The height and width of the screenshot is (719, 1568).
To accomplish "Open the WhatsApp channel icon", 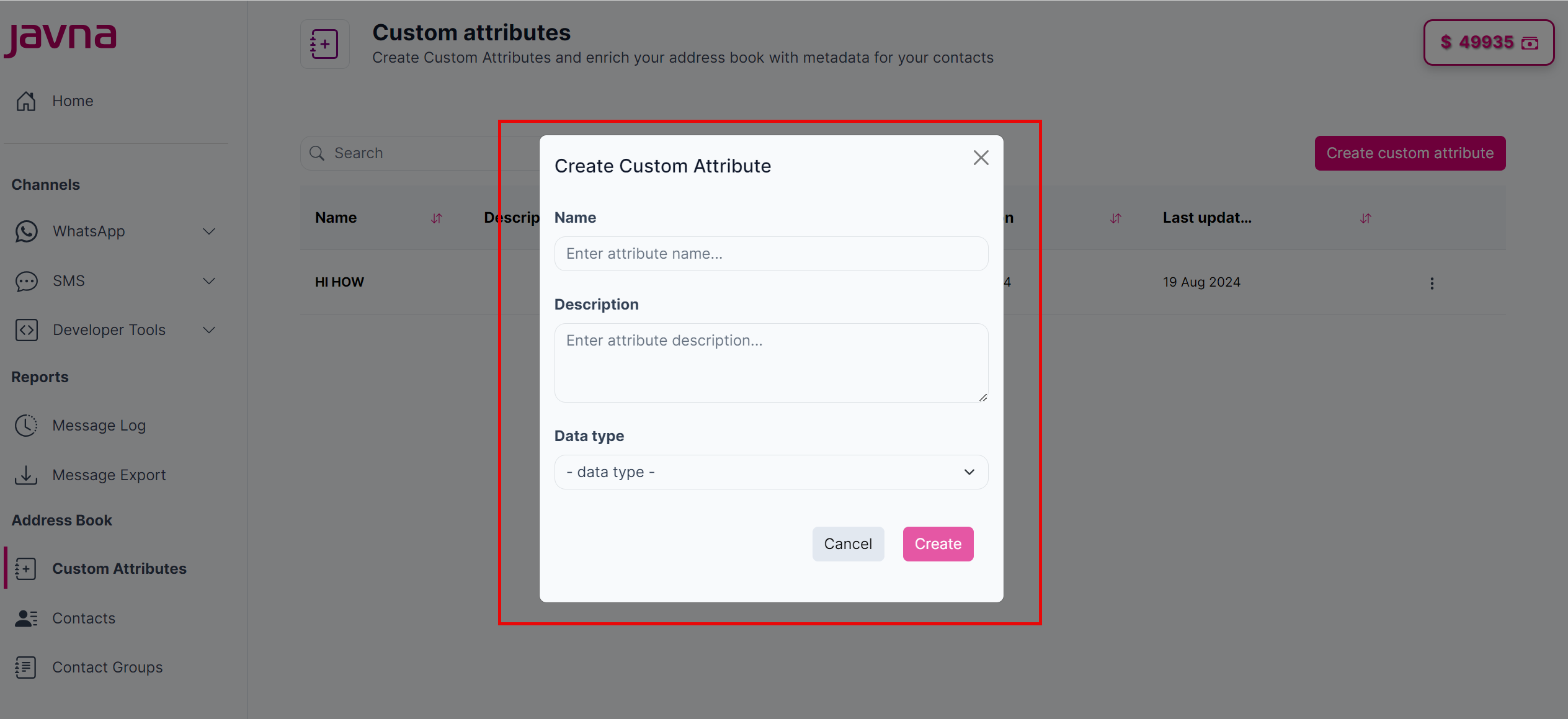I will [x=26, y=231].
